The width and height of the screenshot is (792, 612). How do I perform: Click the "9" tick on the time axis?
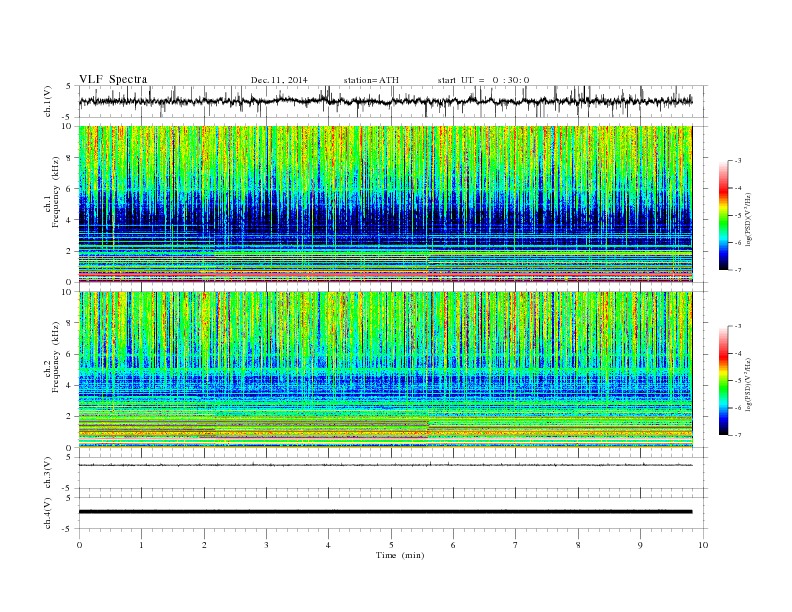tap(640, 545)
